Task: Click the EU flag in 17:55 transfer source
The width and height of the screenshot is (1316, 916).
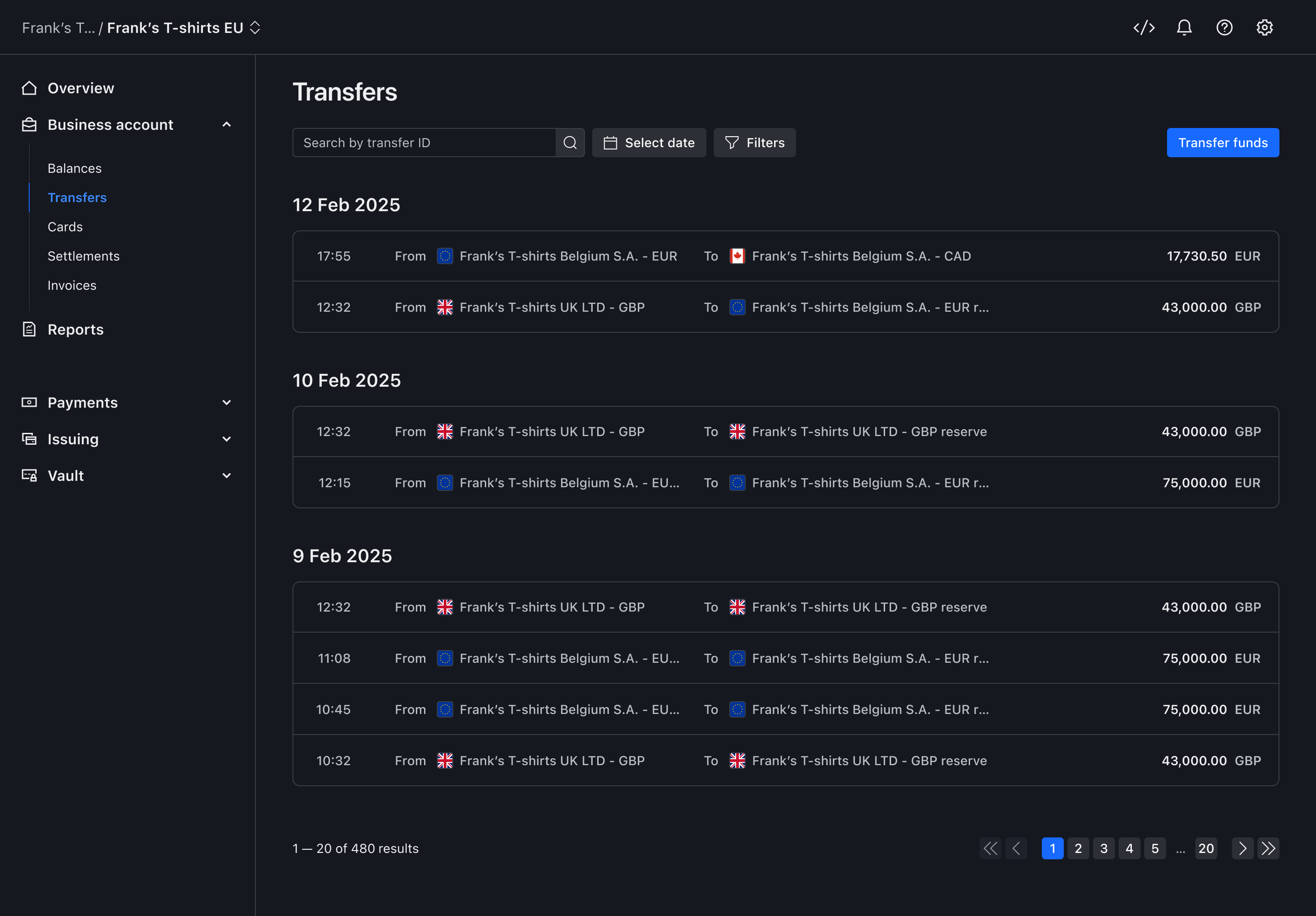Action: coord(445,256)
